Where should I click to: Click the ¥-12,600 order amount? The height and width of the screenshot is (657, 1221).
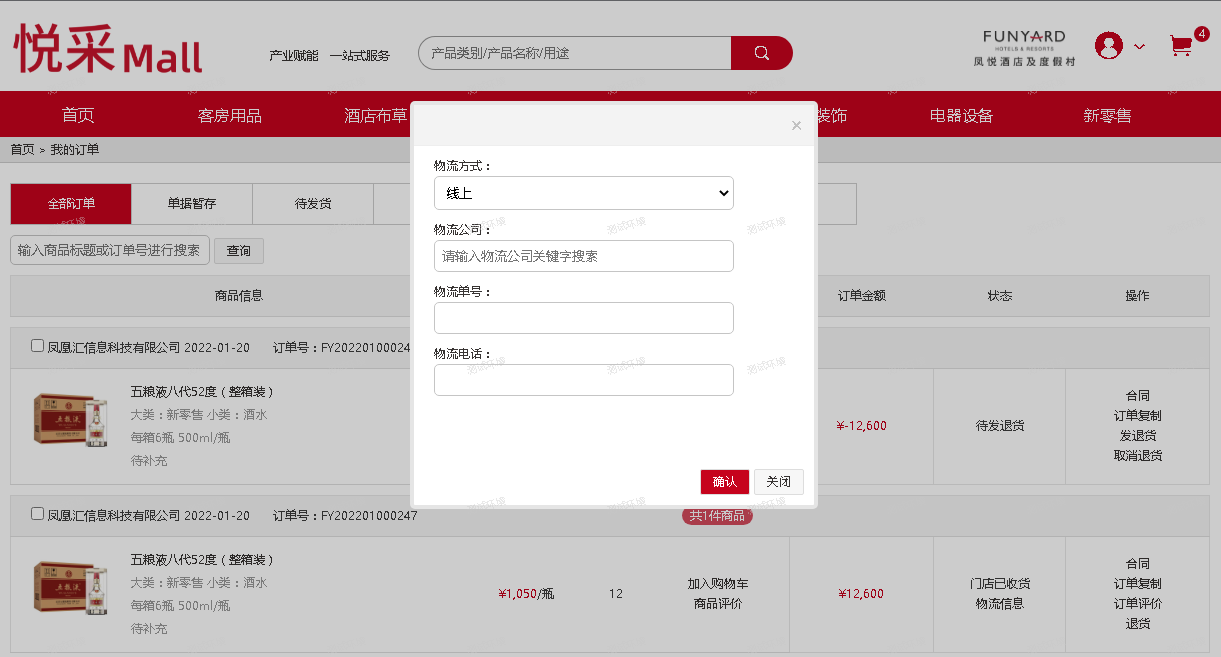pyautogui.click(x=861, y=426)
